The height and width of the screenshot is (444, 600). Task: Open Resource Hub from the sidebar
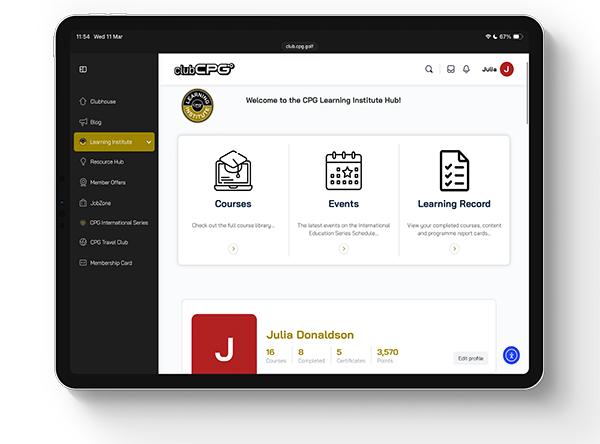106,161
